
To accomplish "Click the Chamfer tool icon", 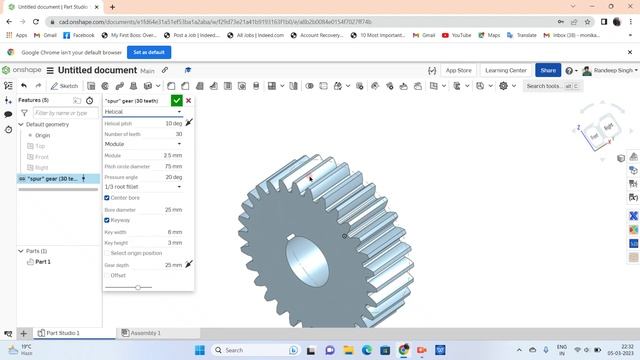I will (x=185, y=86).
